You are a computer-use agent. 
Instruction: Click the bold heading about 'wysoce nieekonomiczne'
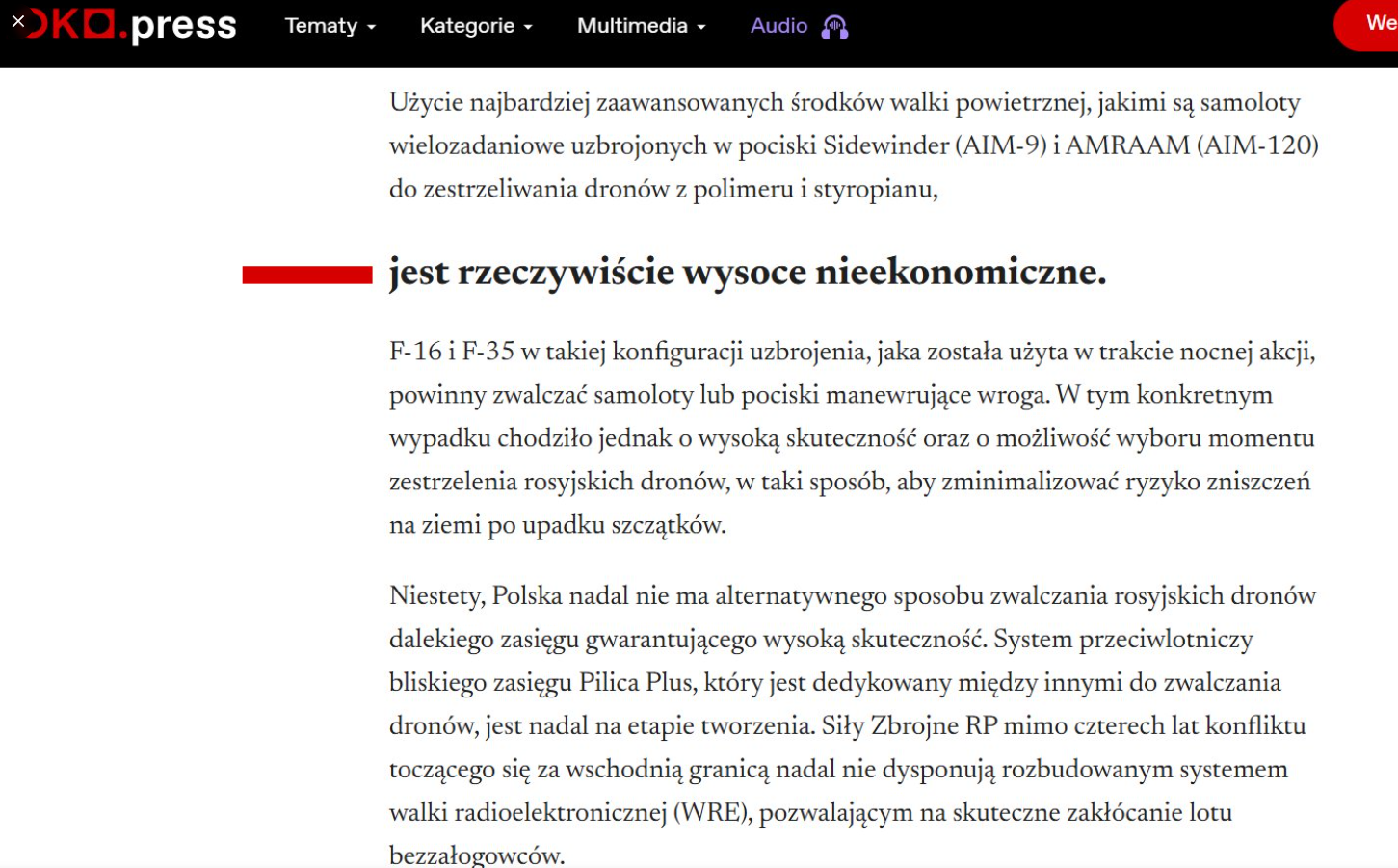click(747, 273)
